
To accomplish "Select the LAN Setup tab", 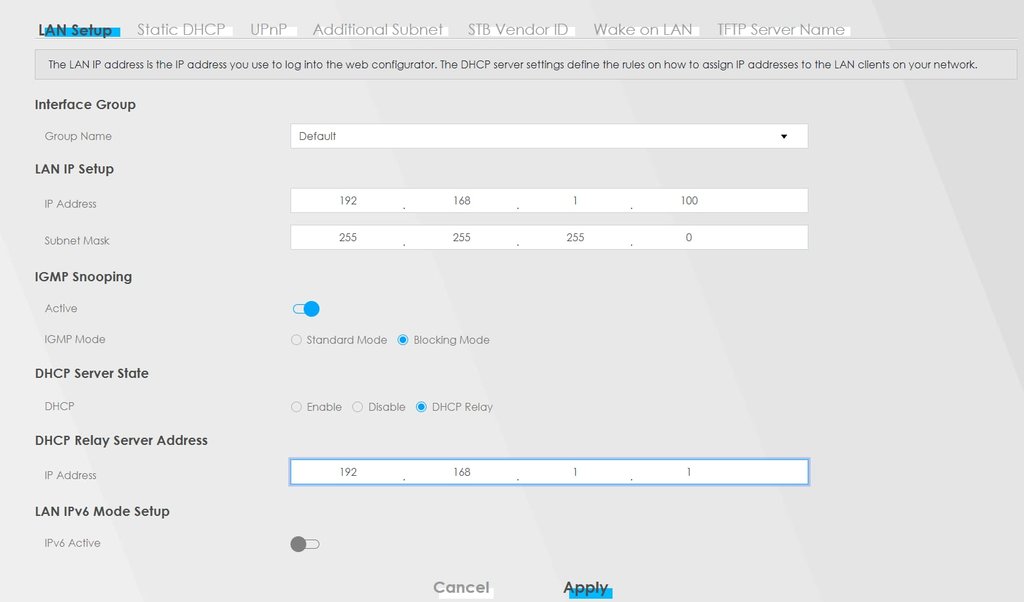I will point(76,30).
